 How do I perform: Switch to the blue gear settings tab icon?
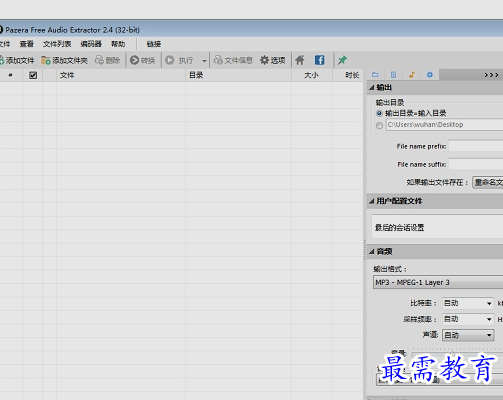click(x=430, y=75)
